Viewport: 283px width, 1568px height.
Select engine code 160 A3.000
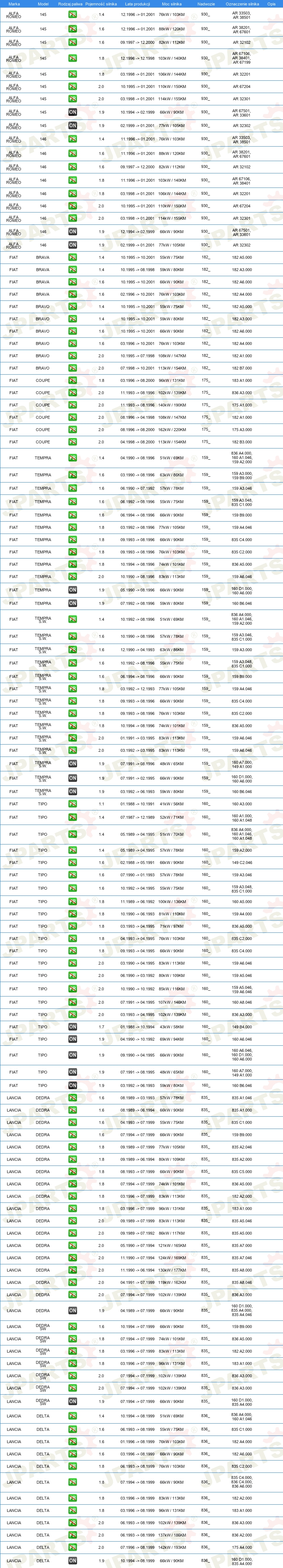(x=242, y=804)
